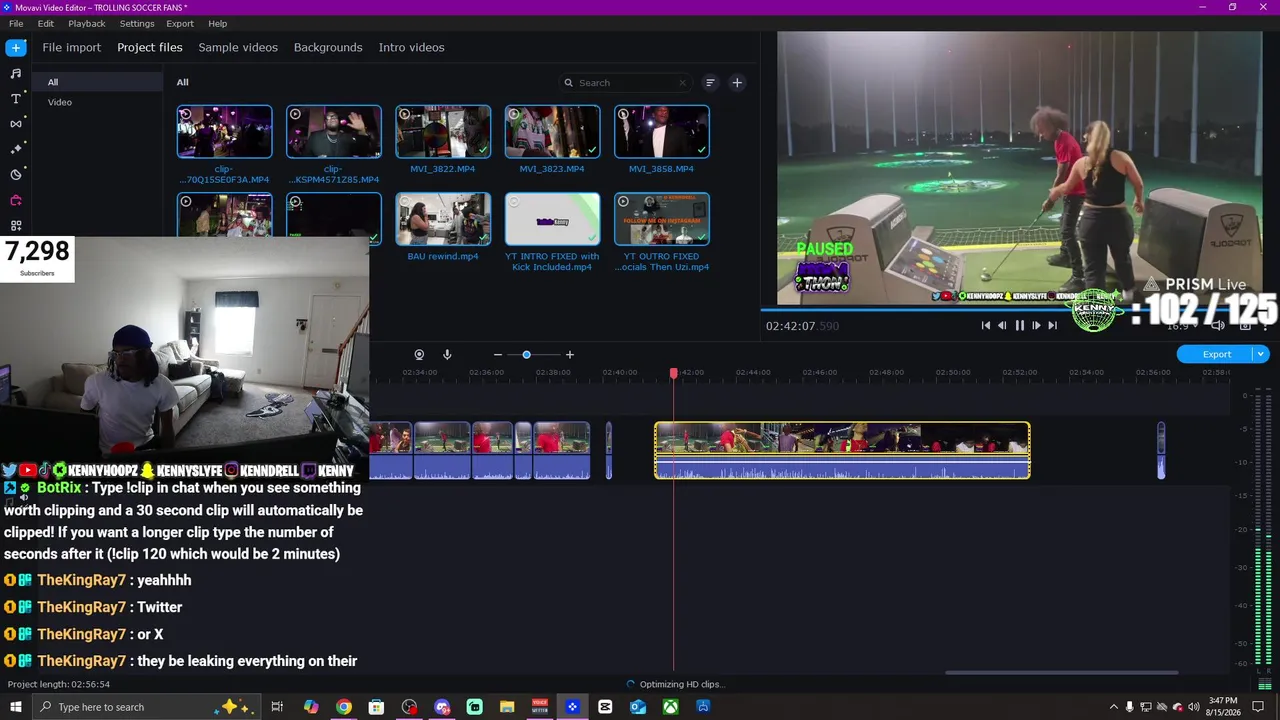This screenshot has height=720, width=1280.
Task: Open the Transitions sidebar tab
Action: (x=16, y=124)
